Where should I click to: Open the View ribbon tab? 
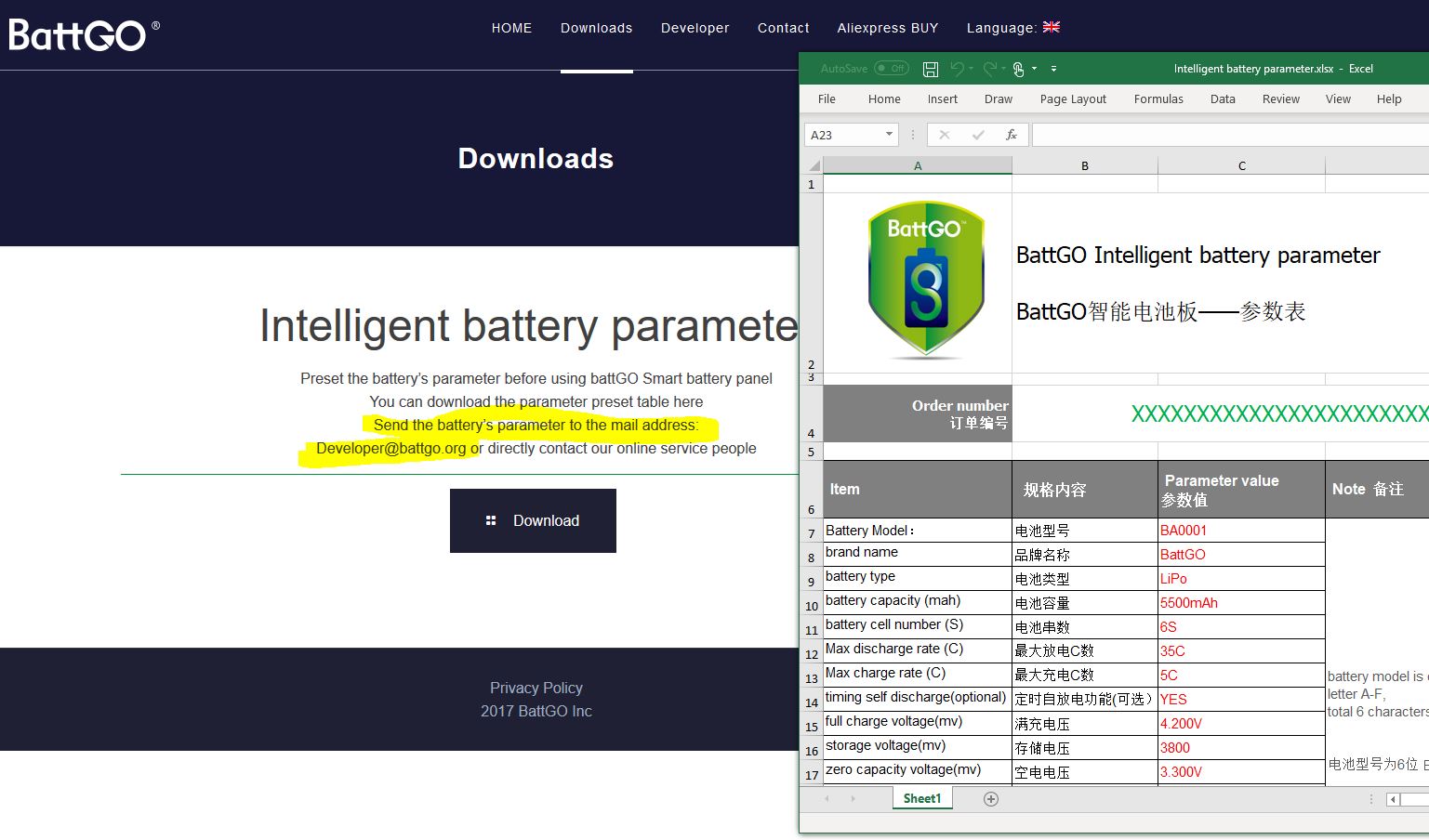click(1338, 99)
